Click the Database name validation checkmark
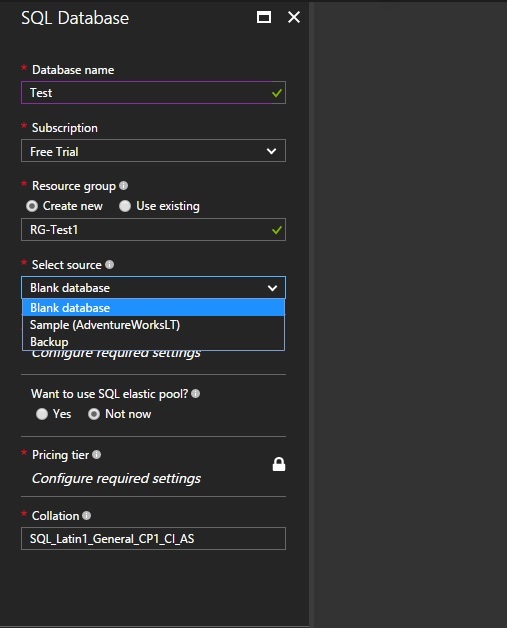This screenshot has width=507, height=628. [277, 93]
